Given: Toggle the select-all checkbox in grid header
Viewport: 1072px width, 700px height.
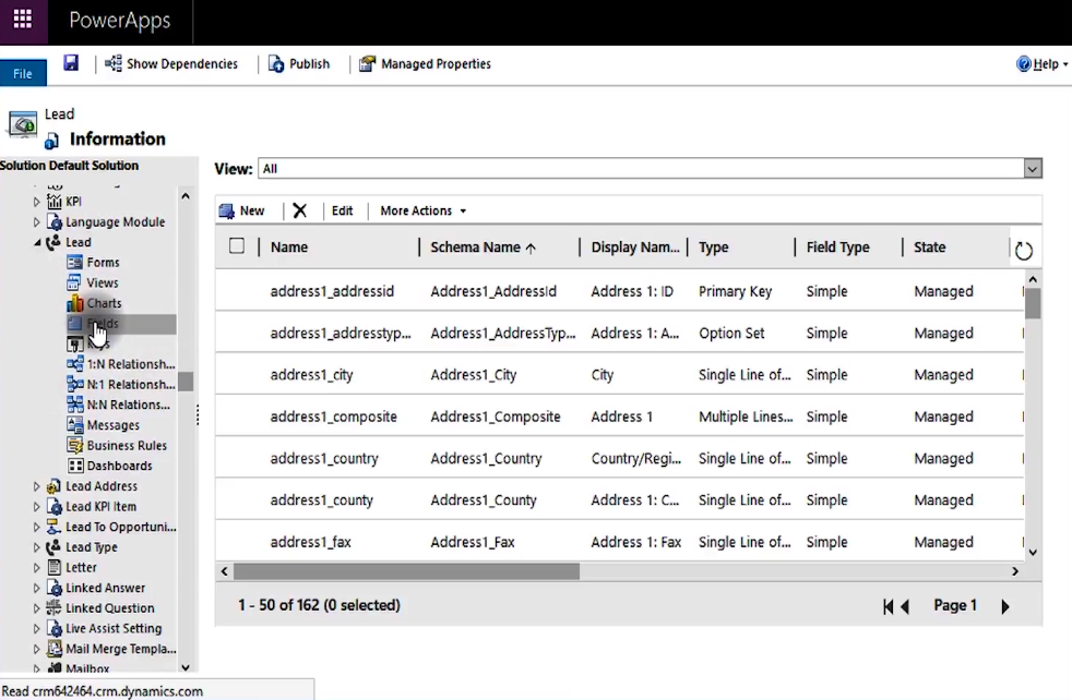Looking at the screenshot, I should [x=237, y=246].
